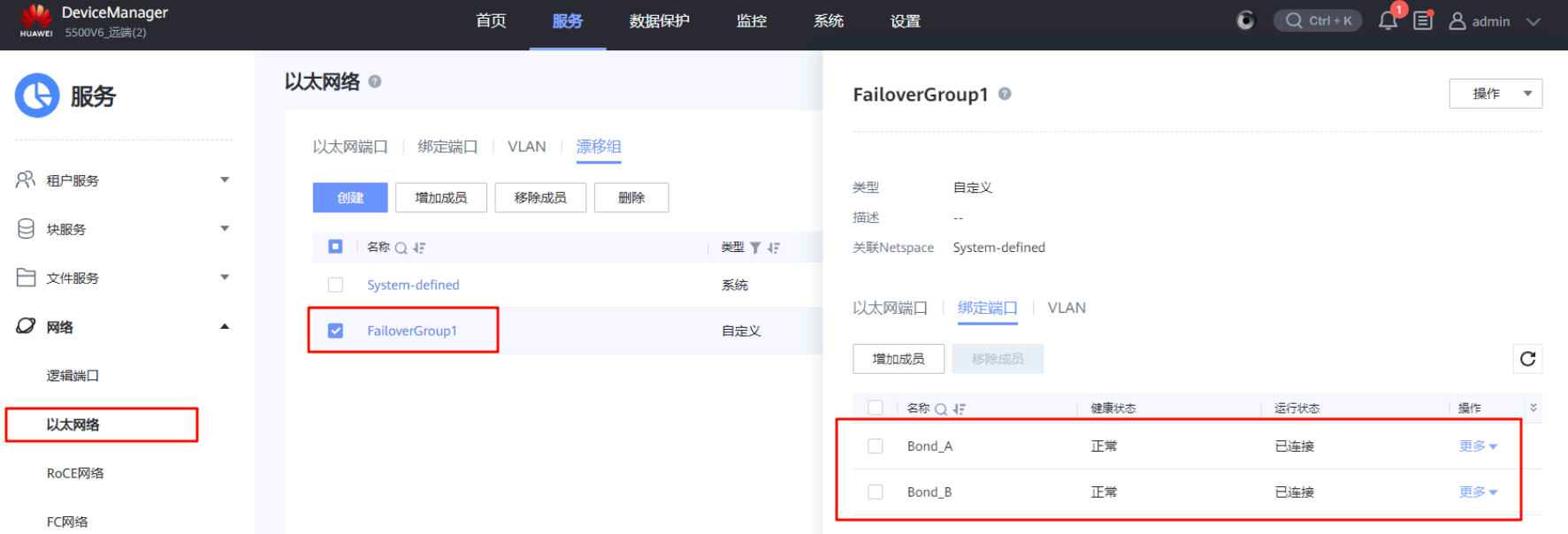The image size is (1568, 534).
Task: Click the filter icon in 类型 column
Action: tap(755, 248)
